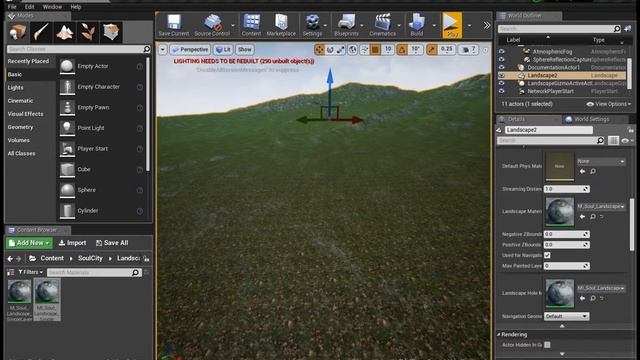Navigate to SoulCity breadcrumb folder
The height and width of the screenshot is (360, 640).
pyautogui.click(x=90, y=258)
